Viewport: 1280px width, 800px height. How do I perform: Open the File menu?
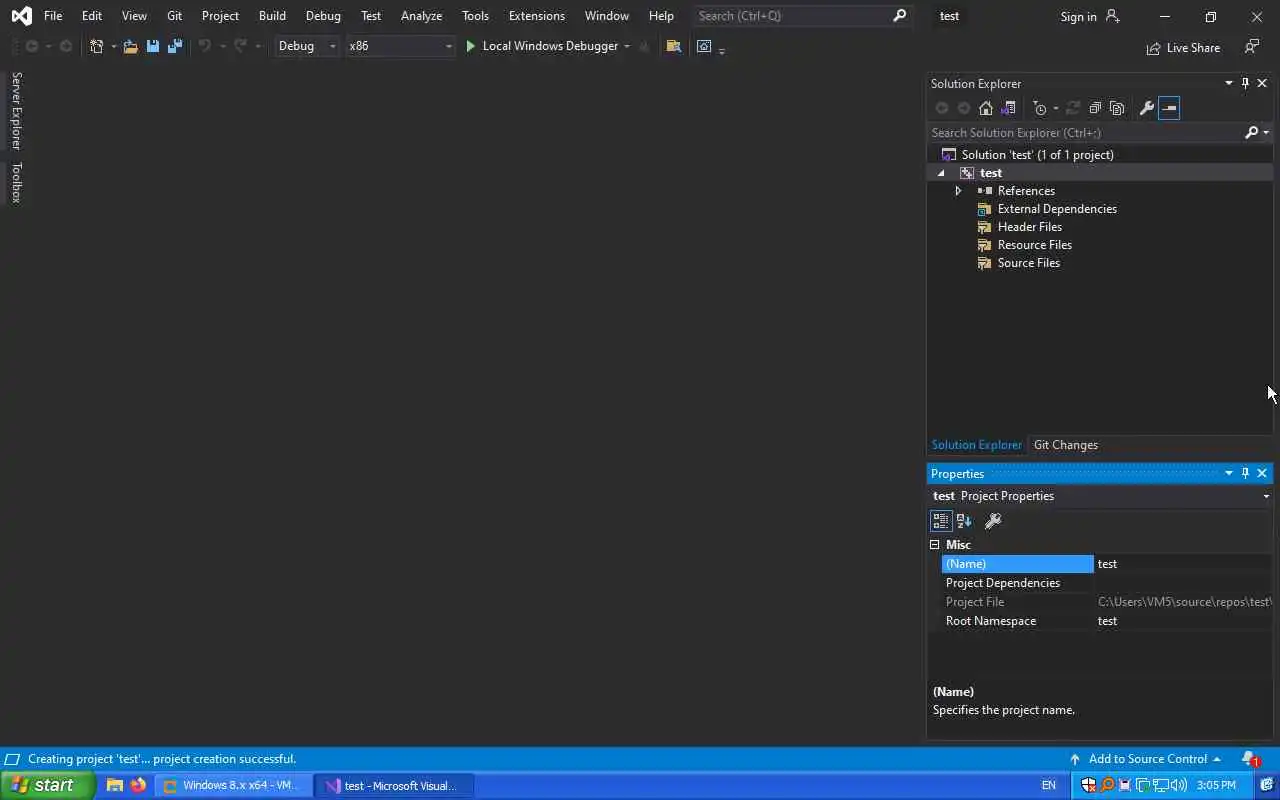tap(53, 16)
